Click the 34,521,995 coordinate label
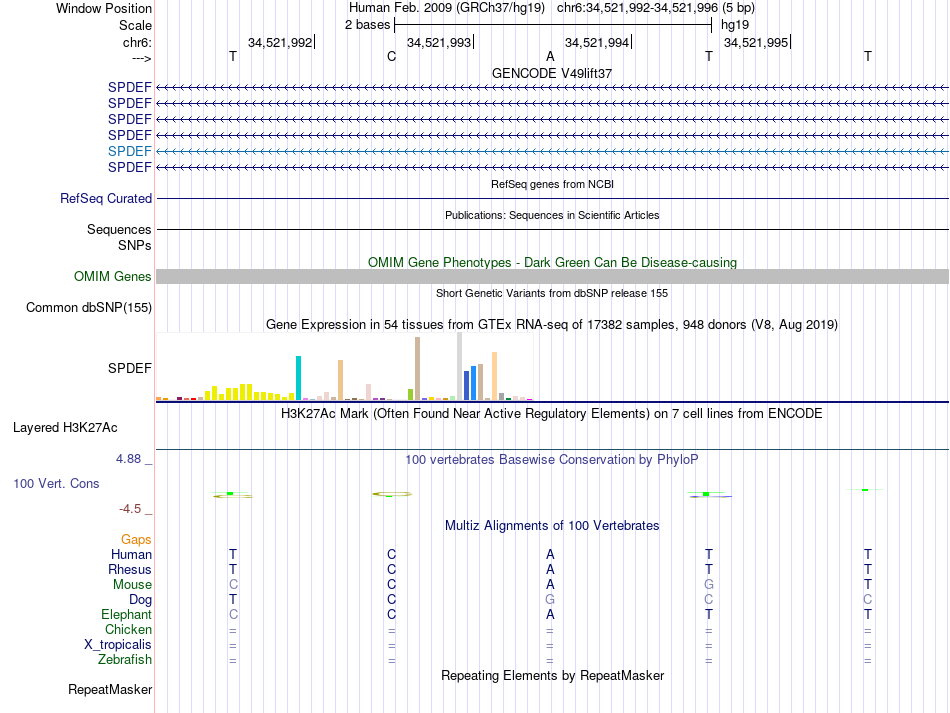Viewport: 950px width, 713px height. [756, 42]
